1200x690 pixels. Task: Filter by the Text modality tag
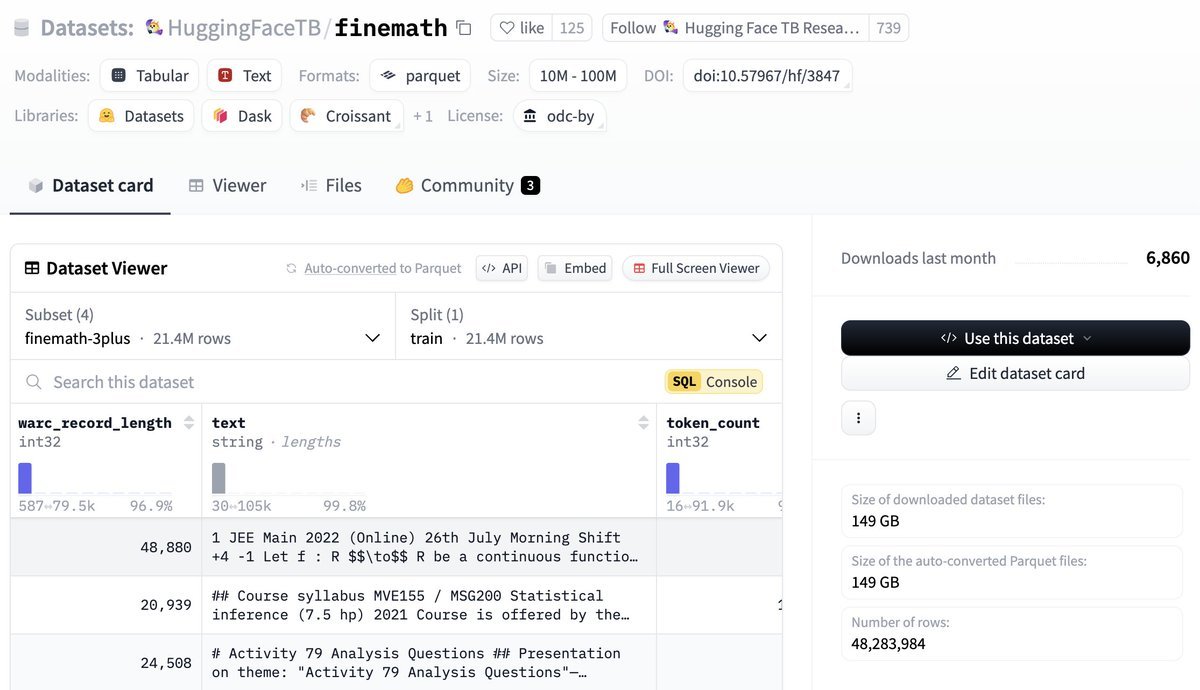point(245,76)
